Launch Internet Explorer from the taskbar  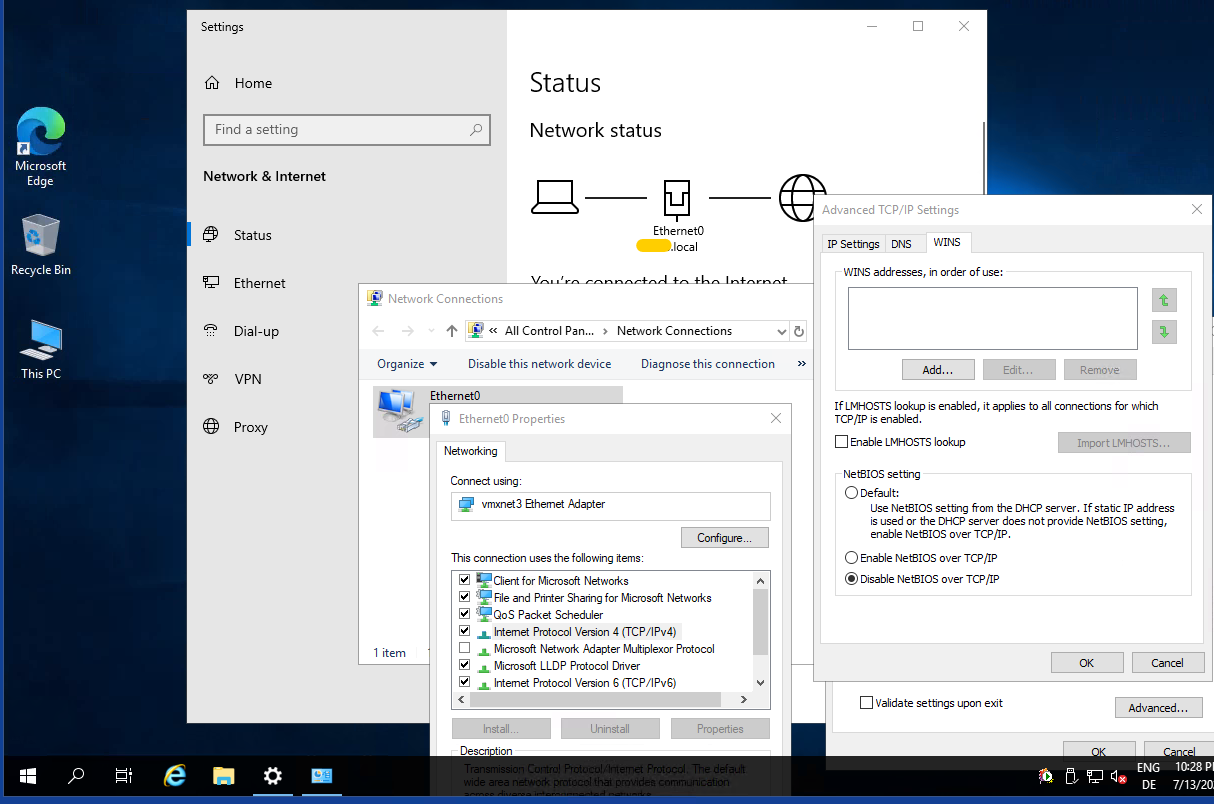[175, 775]
